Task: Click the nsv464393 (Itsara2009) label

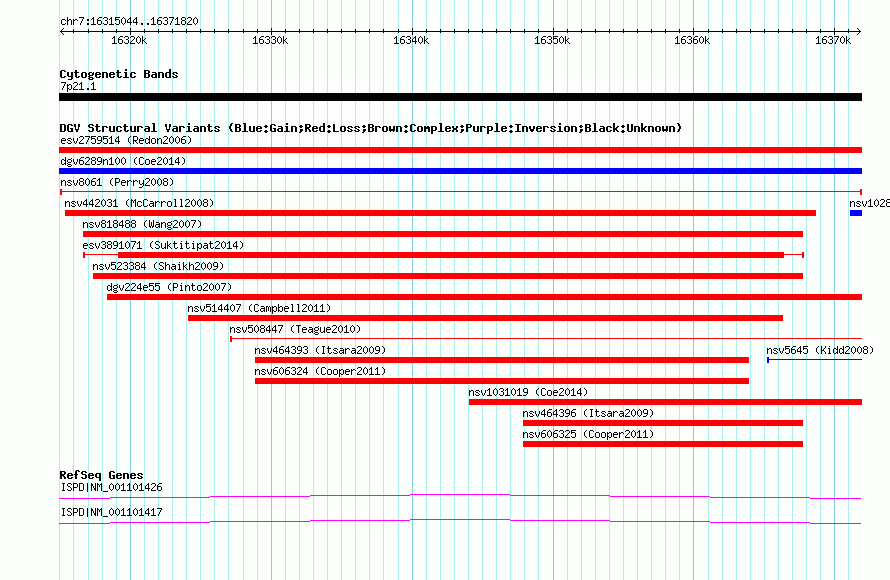Action: tap(320, 350)
